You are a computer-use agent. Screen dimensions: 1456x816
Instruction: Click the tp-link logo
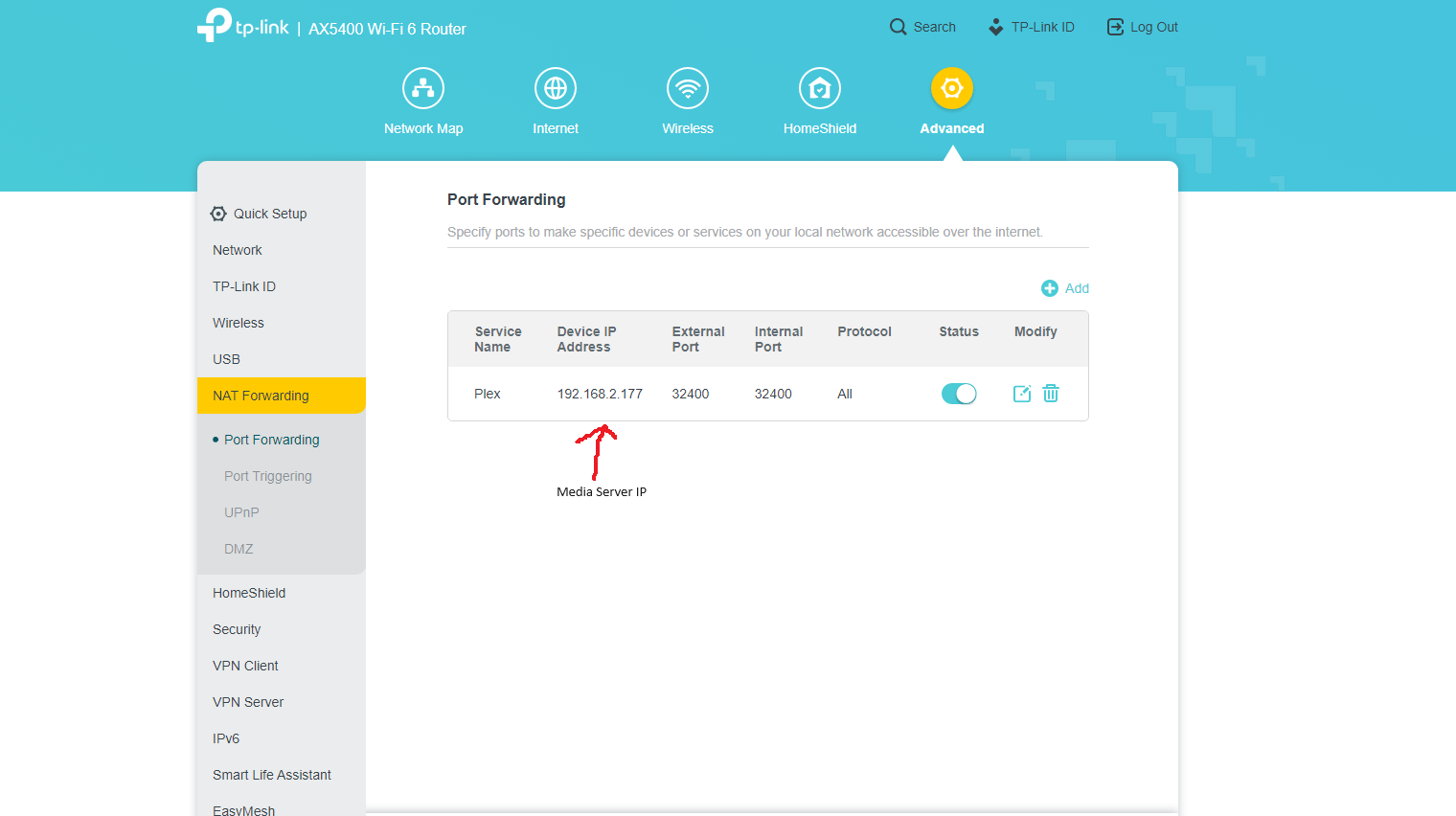point(242,26)
